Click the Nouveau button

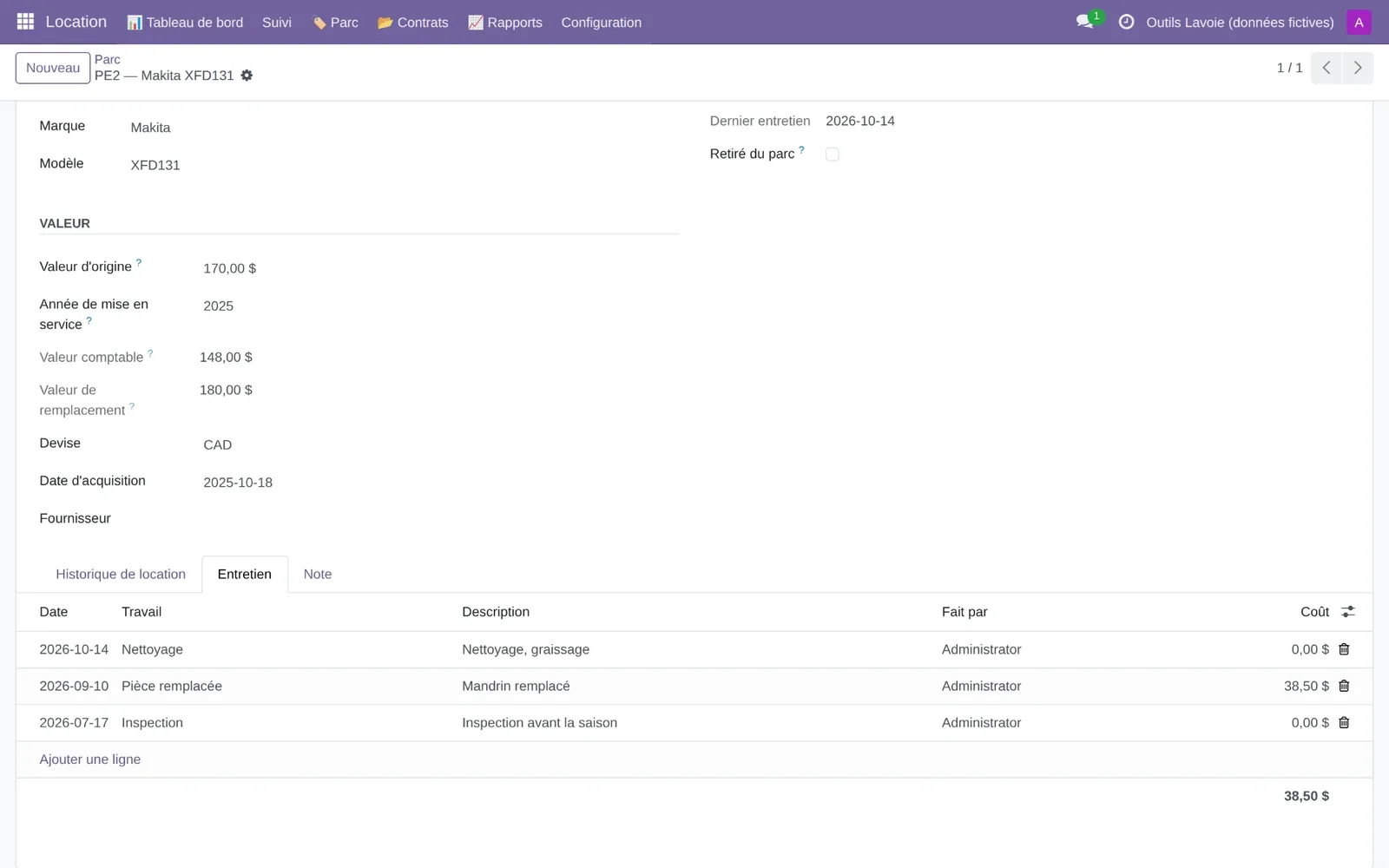[53, 68]
